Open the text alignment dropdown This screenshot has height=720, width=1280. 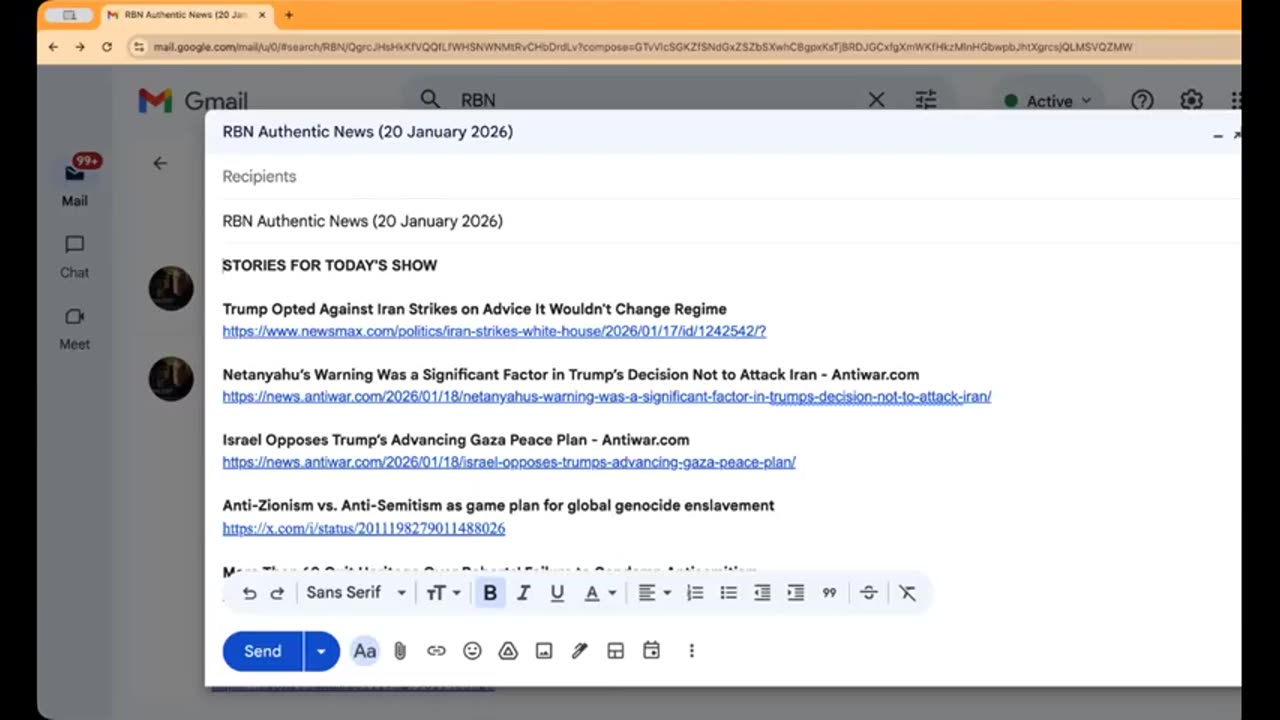click(x=654, y=593)
